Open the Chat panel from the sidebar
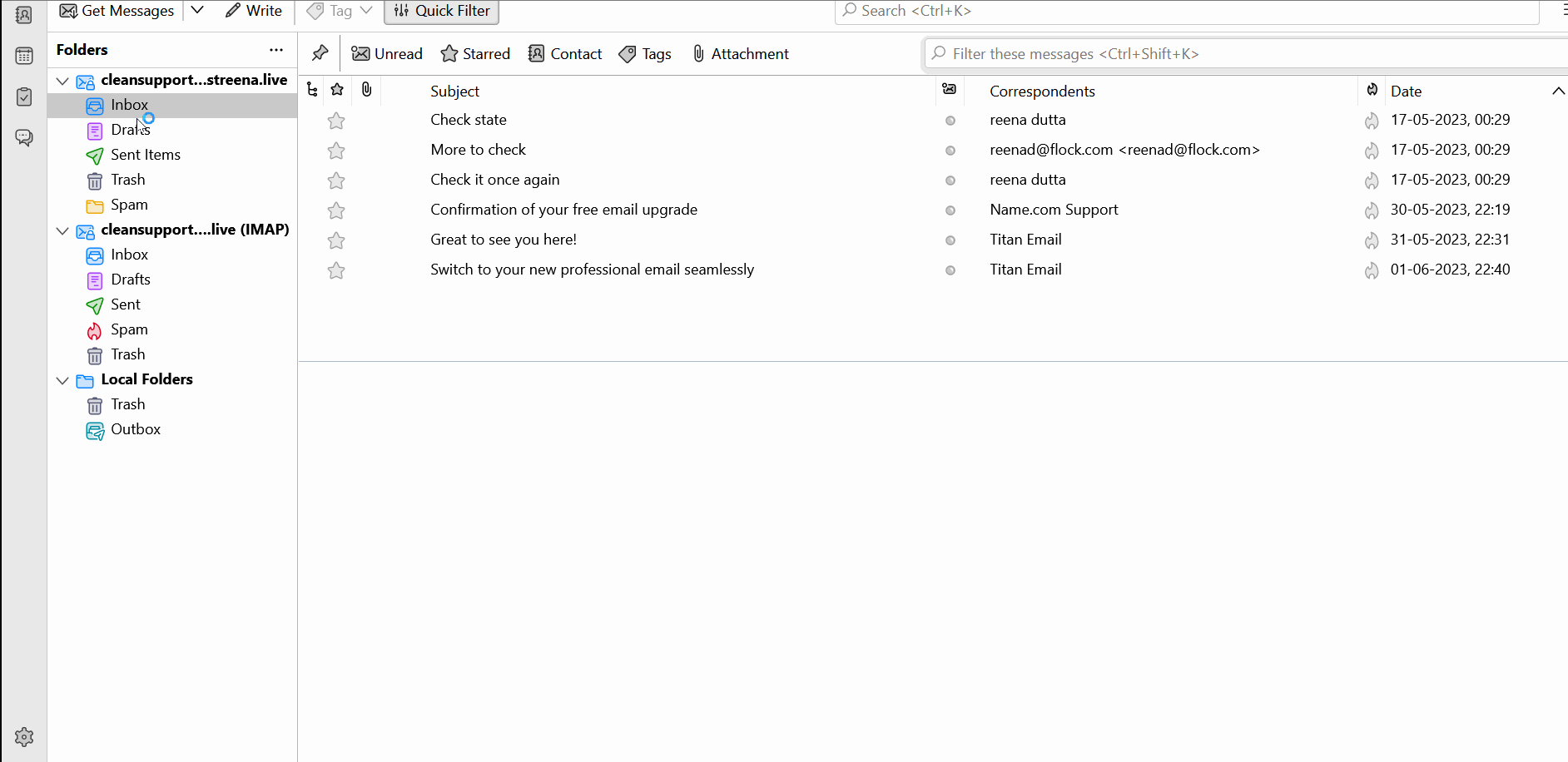The height and width of the screenshot is (762, 1568). click(x=24, y=137)
